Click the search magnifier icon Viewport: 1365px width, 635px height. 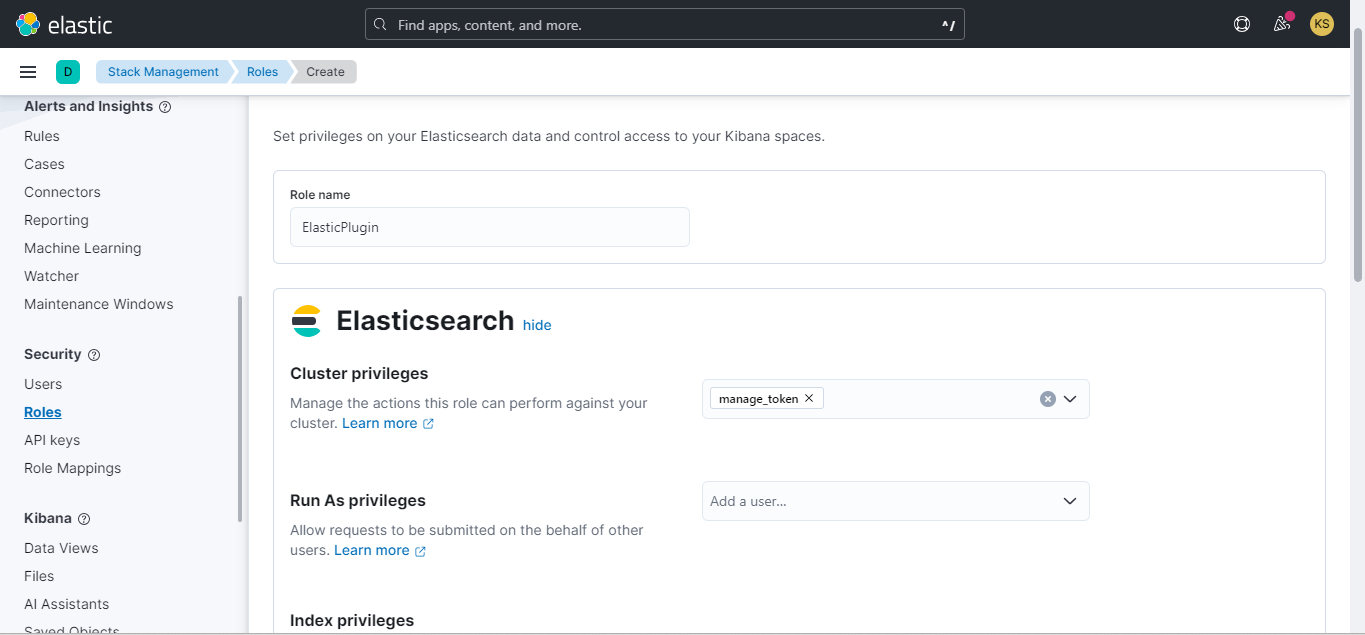[x=380, y=25]
